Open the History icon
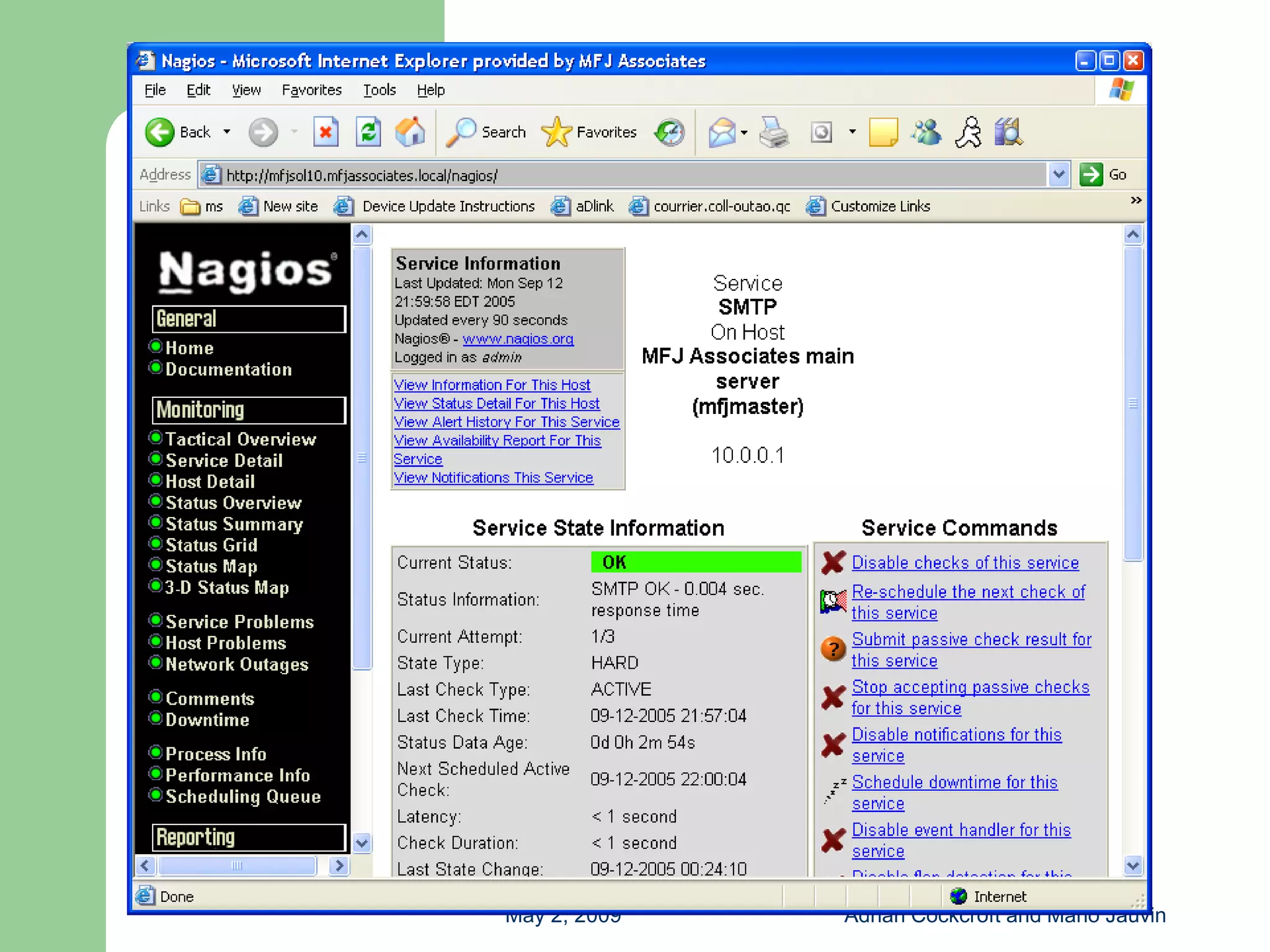 670,132
